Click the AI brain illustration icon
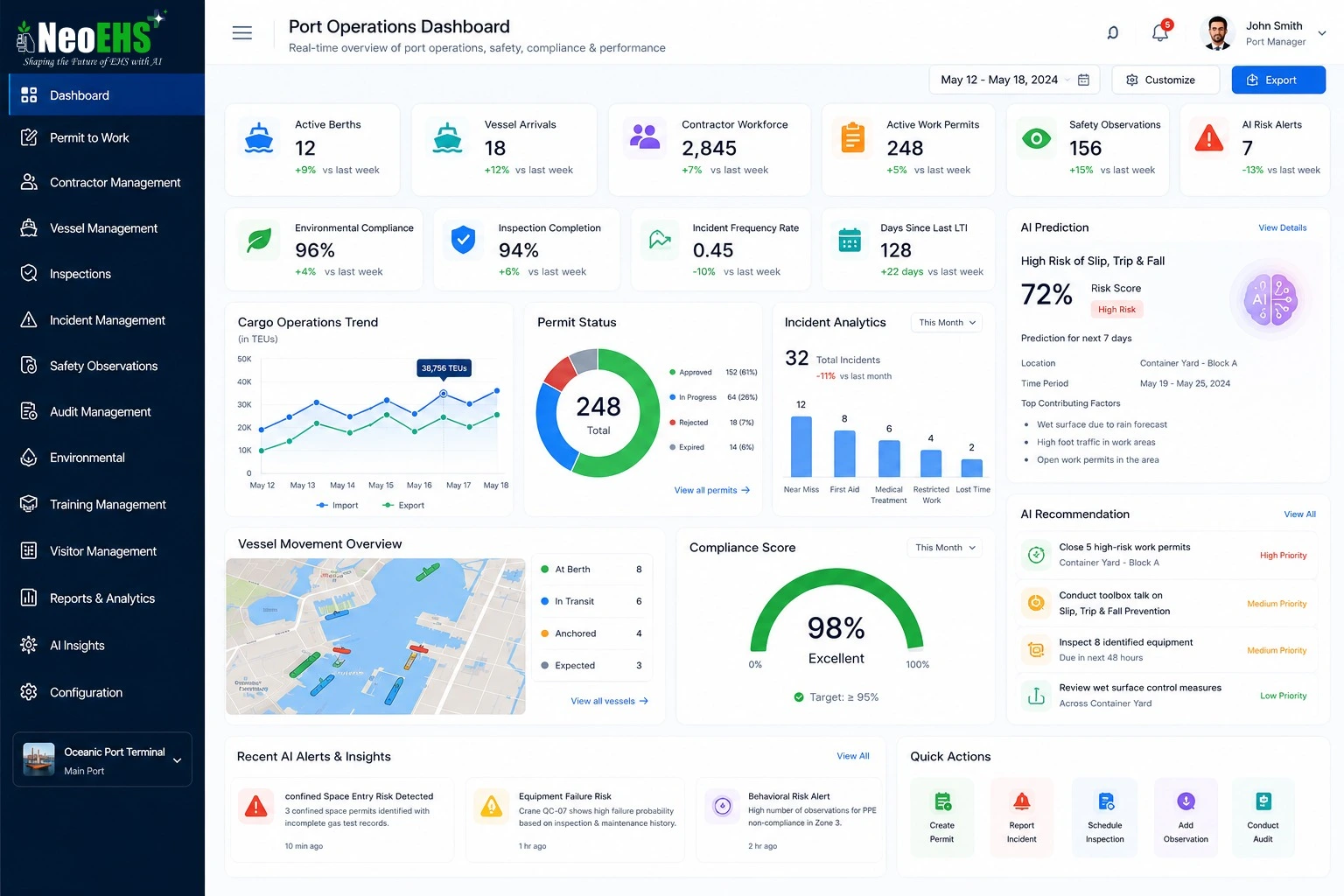This screenshot has height=896, width=1344. 1270,300
